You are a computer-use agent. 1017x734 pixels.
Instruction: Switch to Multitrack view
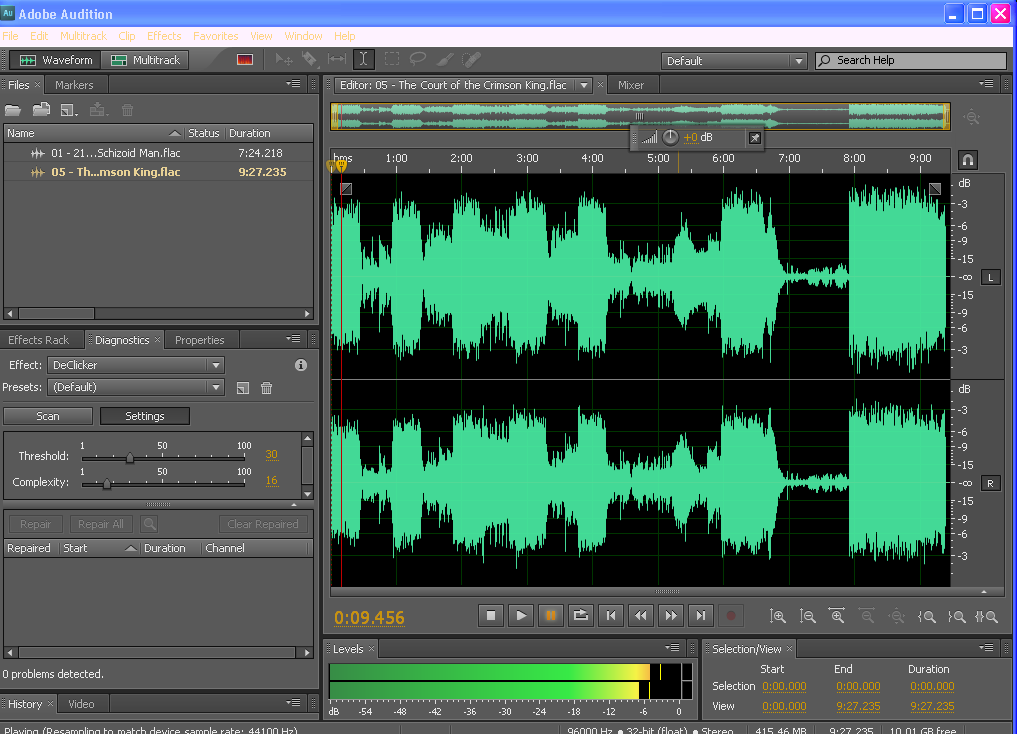(145, 60)
